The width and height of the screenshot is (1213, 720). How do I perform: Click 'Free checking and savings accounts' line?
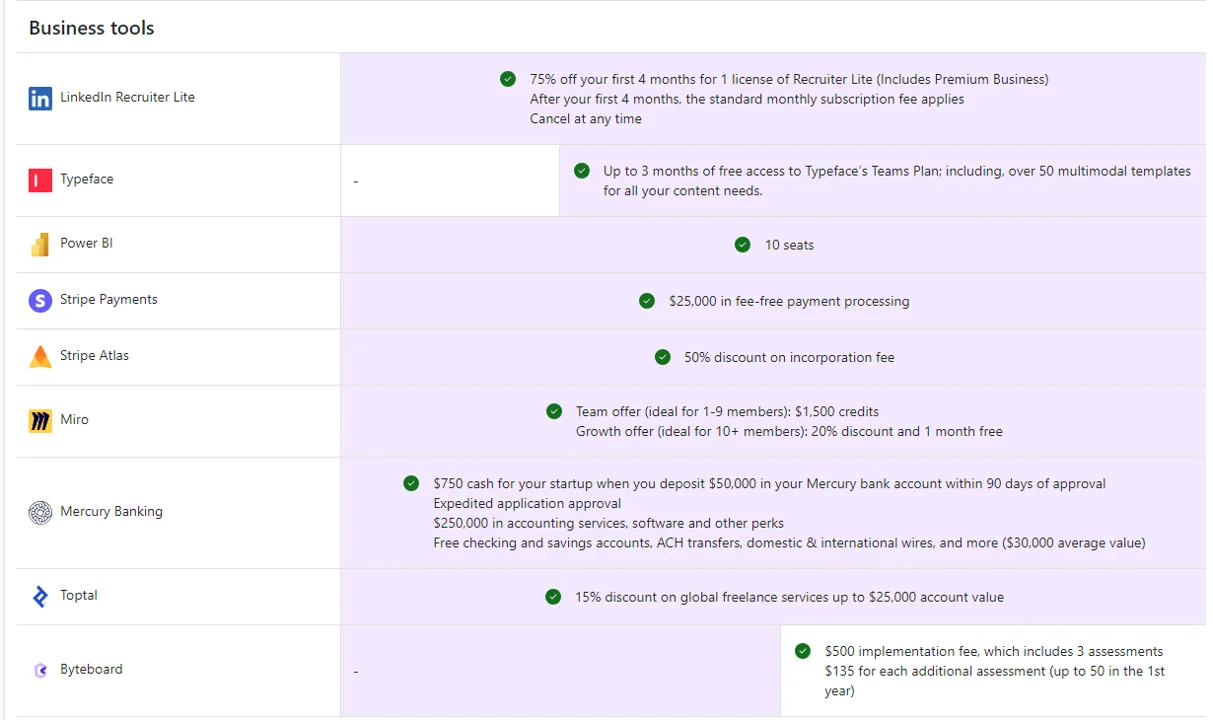coord(789,543)
